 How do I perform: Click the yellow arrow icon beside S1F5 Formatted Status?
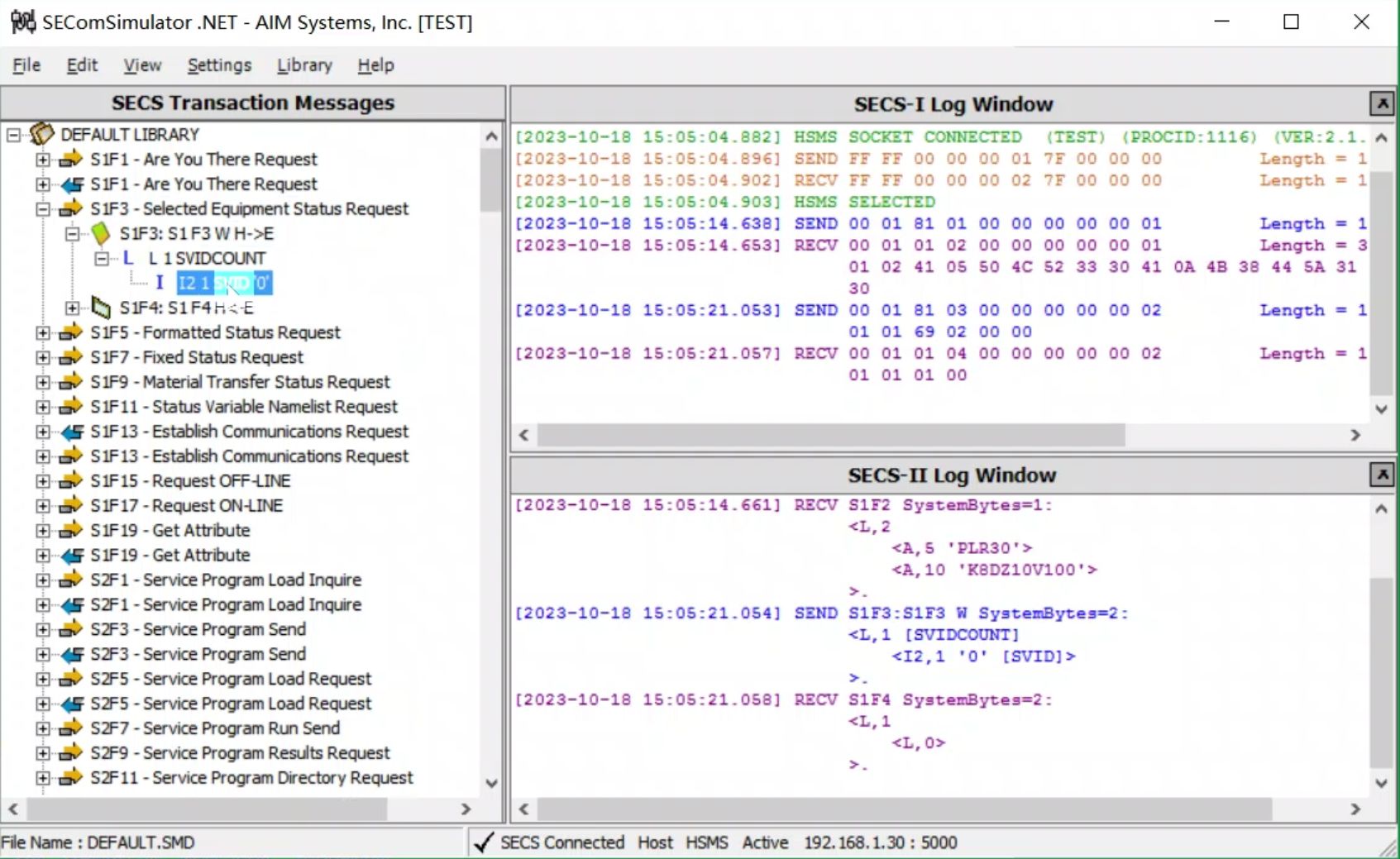[x=72, y=332]
